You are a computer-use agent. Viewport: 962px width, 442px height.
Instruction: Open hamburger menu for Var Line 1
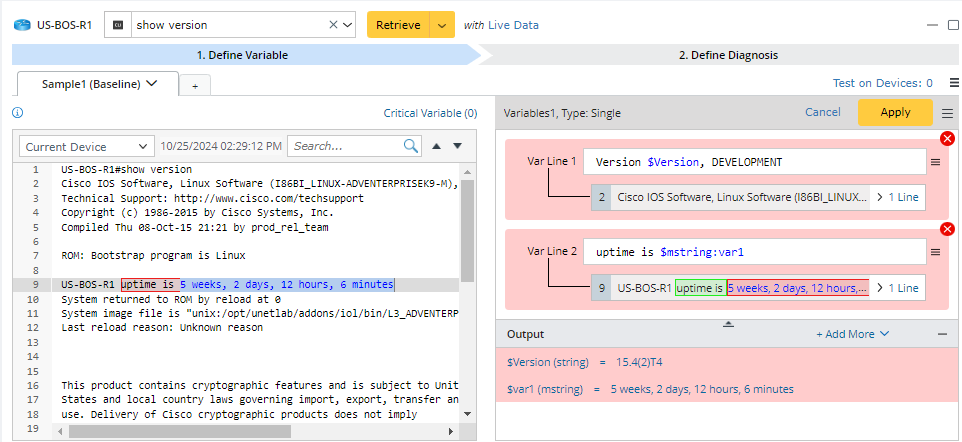click(935, 162)
